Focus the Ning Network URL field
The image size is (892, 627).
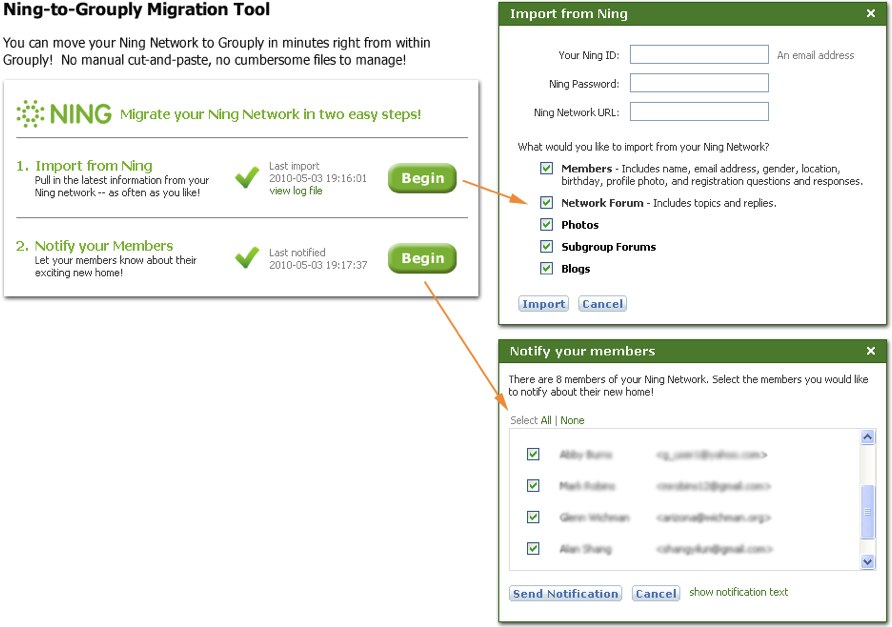point(699,112)
